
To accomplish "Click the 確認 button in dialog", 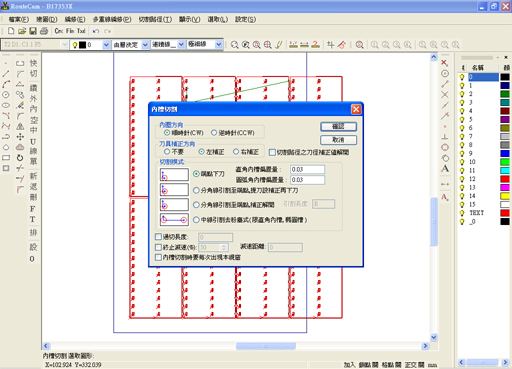I will pos(338,126).
